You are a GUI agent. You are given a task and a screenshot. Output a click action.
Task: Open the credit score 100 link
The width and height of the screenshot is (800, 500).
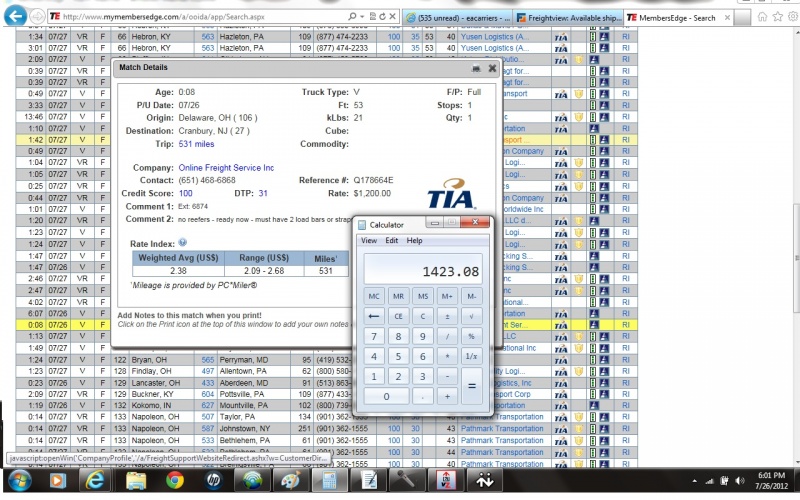(186, 193)
